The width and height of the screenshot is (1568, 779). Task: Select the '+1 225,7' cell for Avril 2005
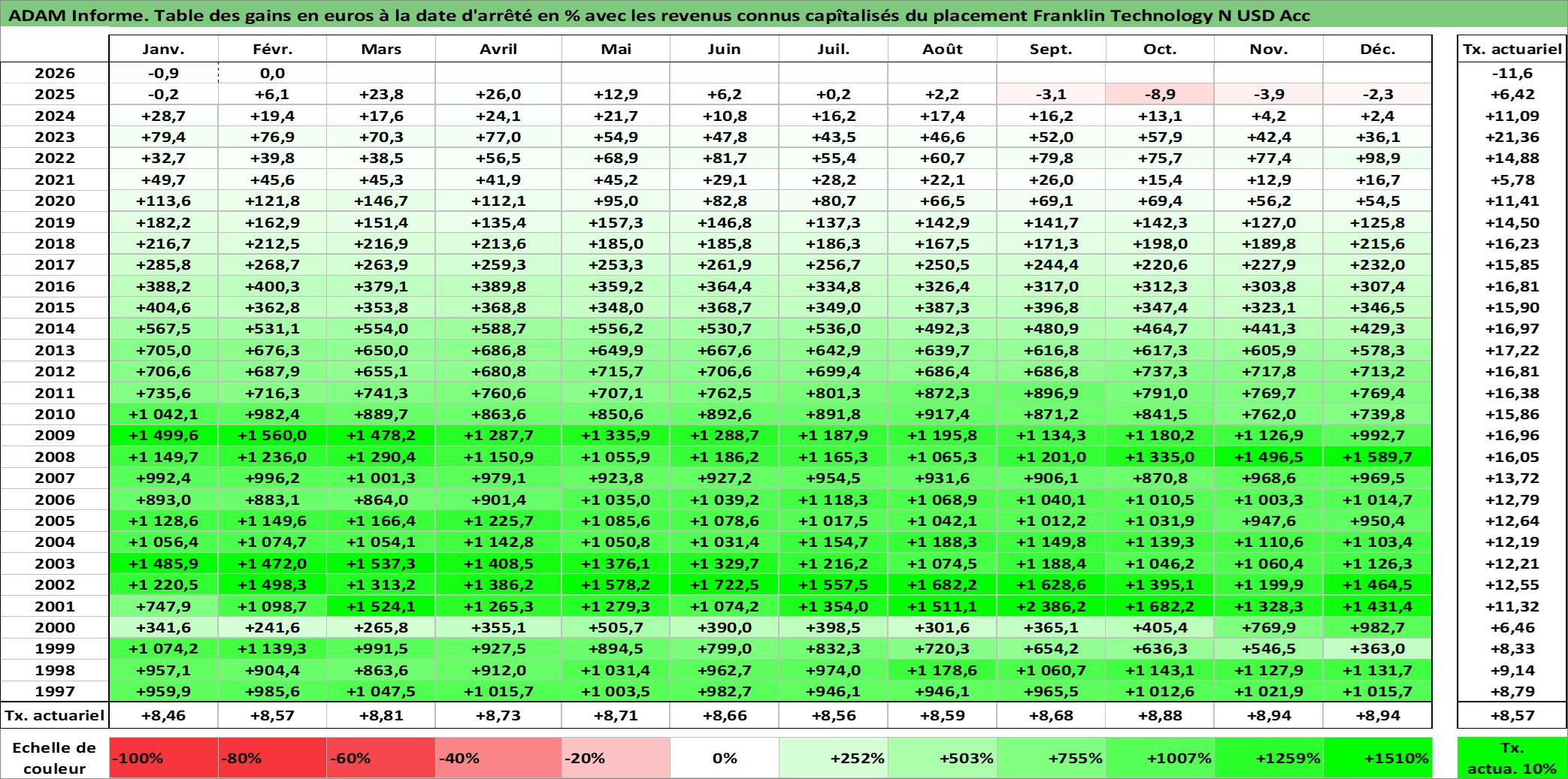498,521
